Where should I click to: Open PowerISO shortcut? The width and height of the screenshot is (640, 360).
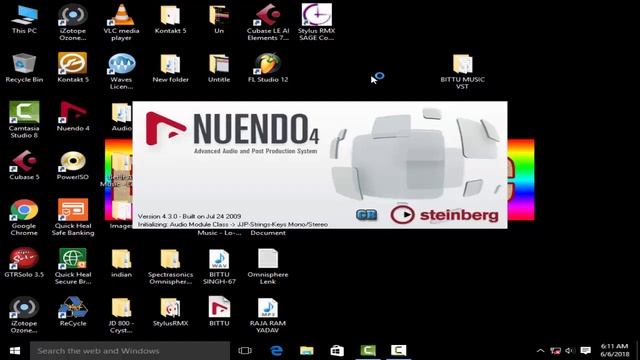[x=73, y=165]
